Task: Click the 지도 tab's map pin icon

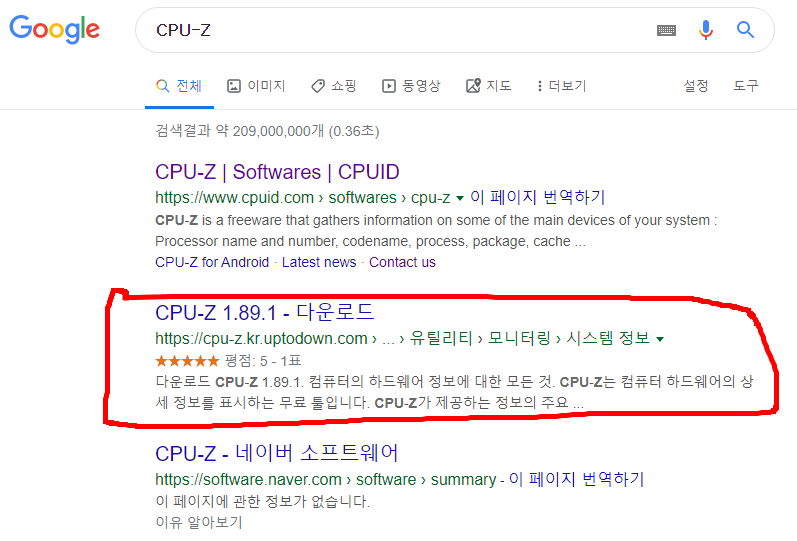Action: pyautogui.click(x=473, y=85)
